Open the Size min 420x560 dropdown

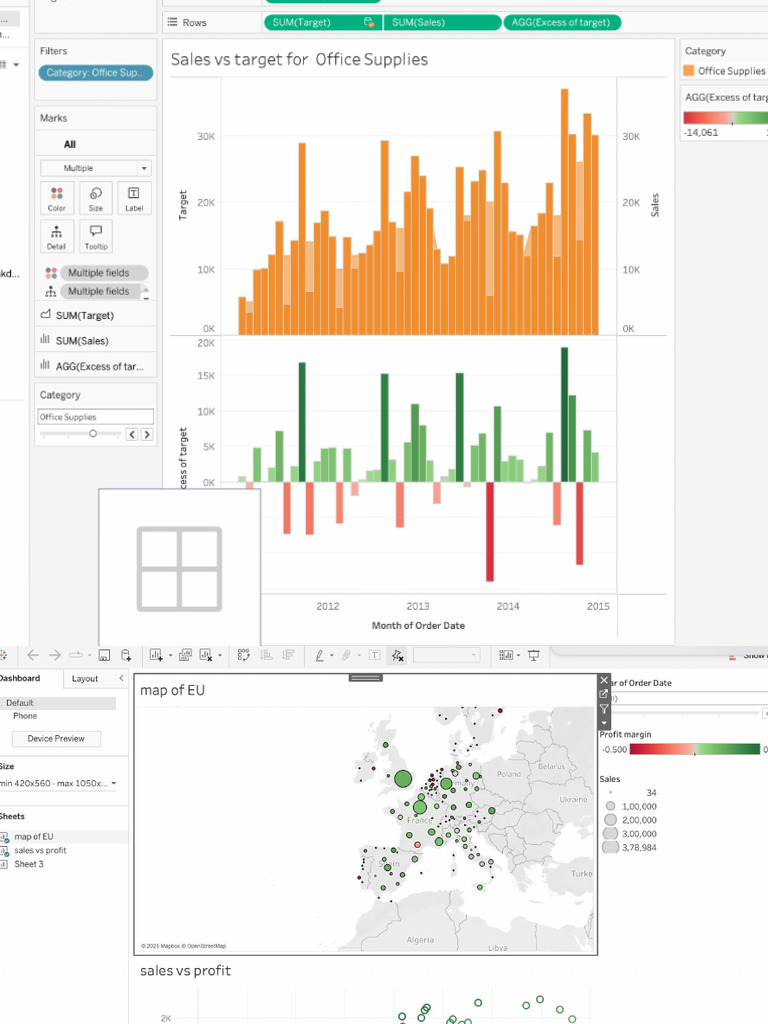(58, 783)
